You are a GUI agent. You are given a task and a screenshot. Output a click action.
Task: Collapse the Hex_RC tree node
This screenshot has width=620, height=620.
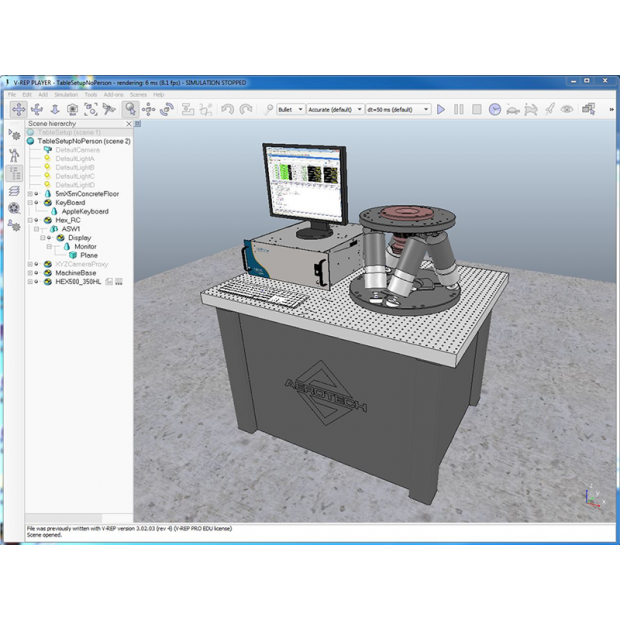click(x=31, y=220)
